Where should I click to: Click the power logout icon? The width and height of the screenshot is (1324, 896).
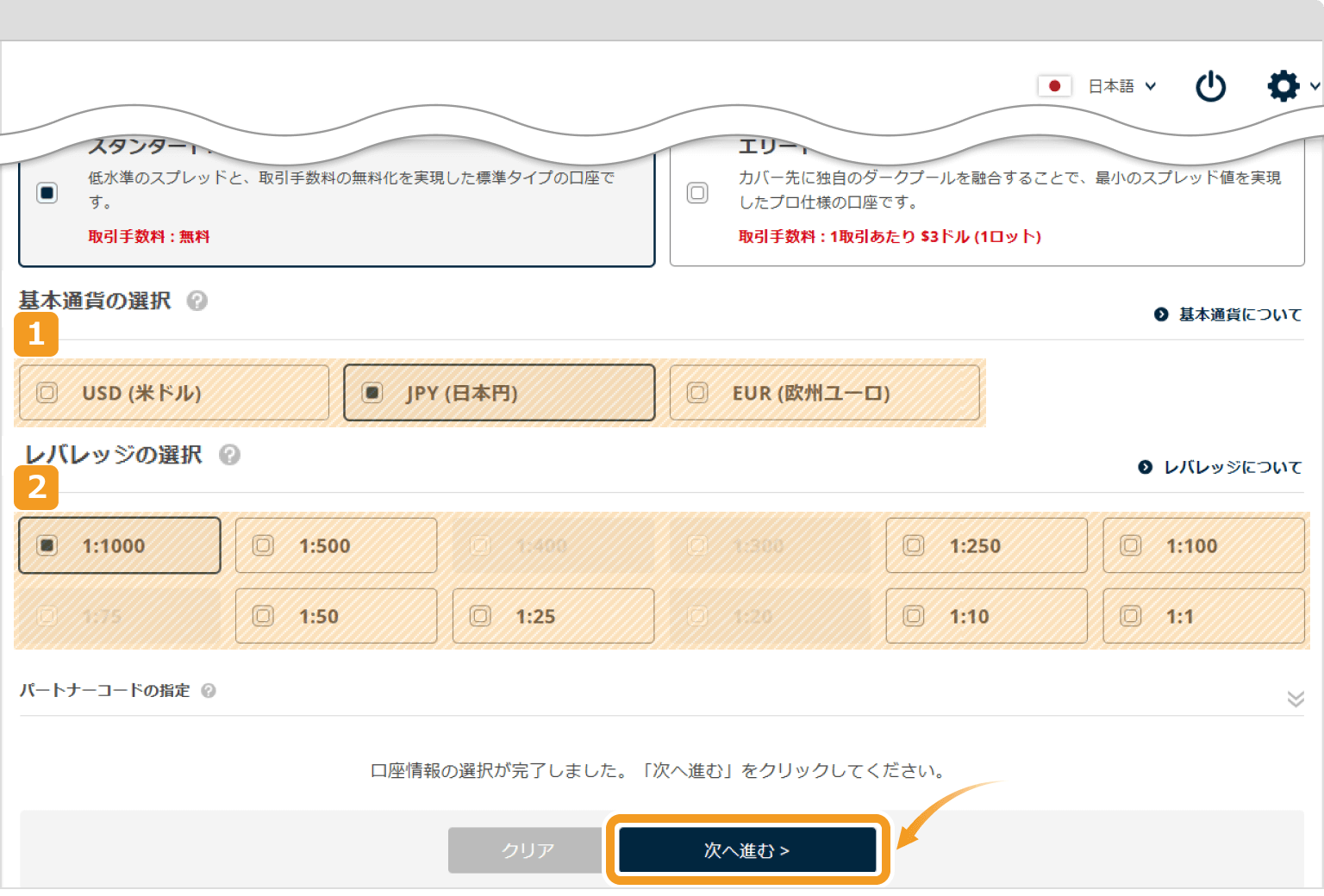click(x=1210, y=87)
